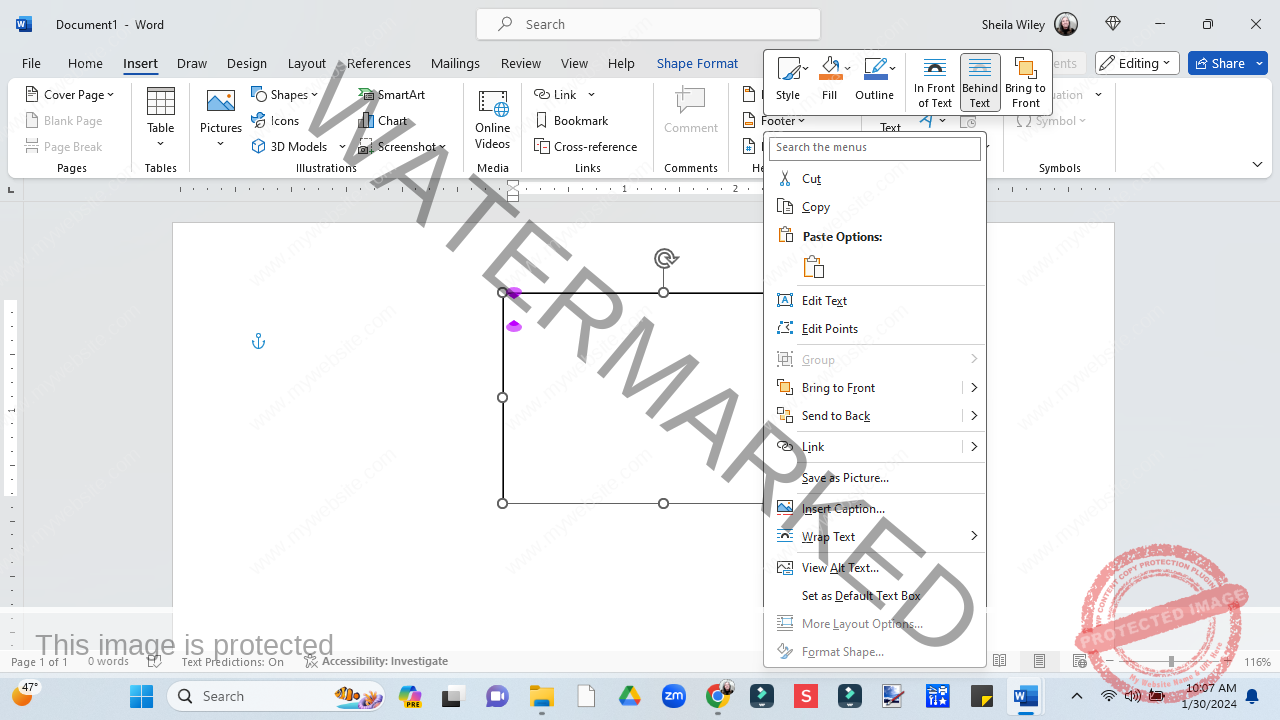Open Format Shape from context menu
1280x720 pixels.
(874, 652)
